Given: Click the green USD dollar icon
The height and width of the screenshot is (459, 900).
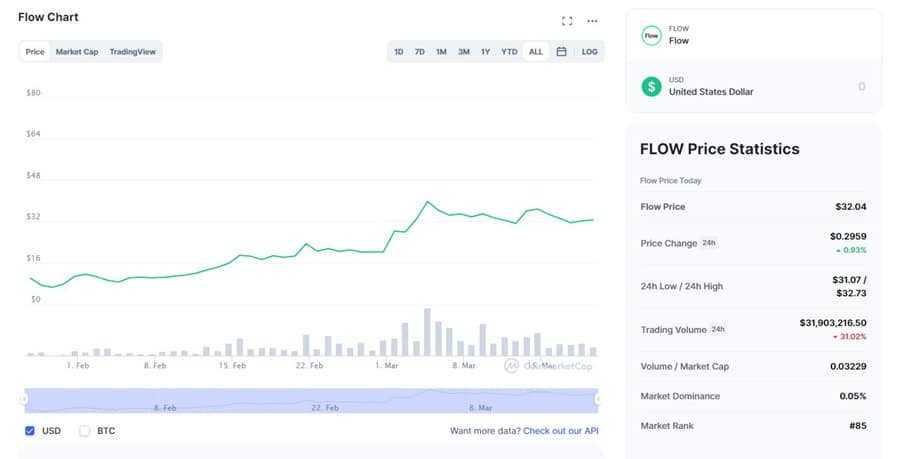Looking at the screenshot, I should pyautogui.click(x=651, y=86).
